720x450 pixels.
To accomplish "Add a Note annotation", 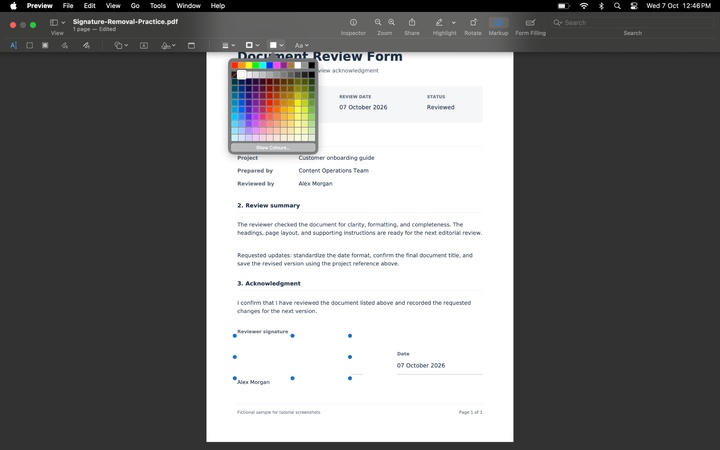I will coord(191,45).
